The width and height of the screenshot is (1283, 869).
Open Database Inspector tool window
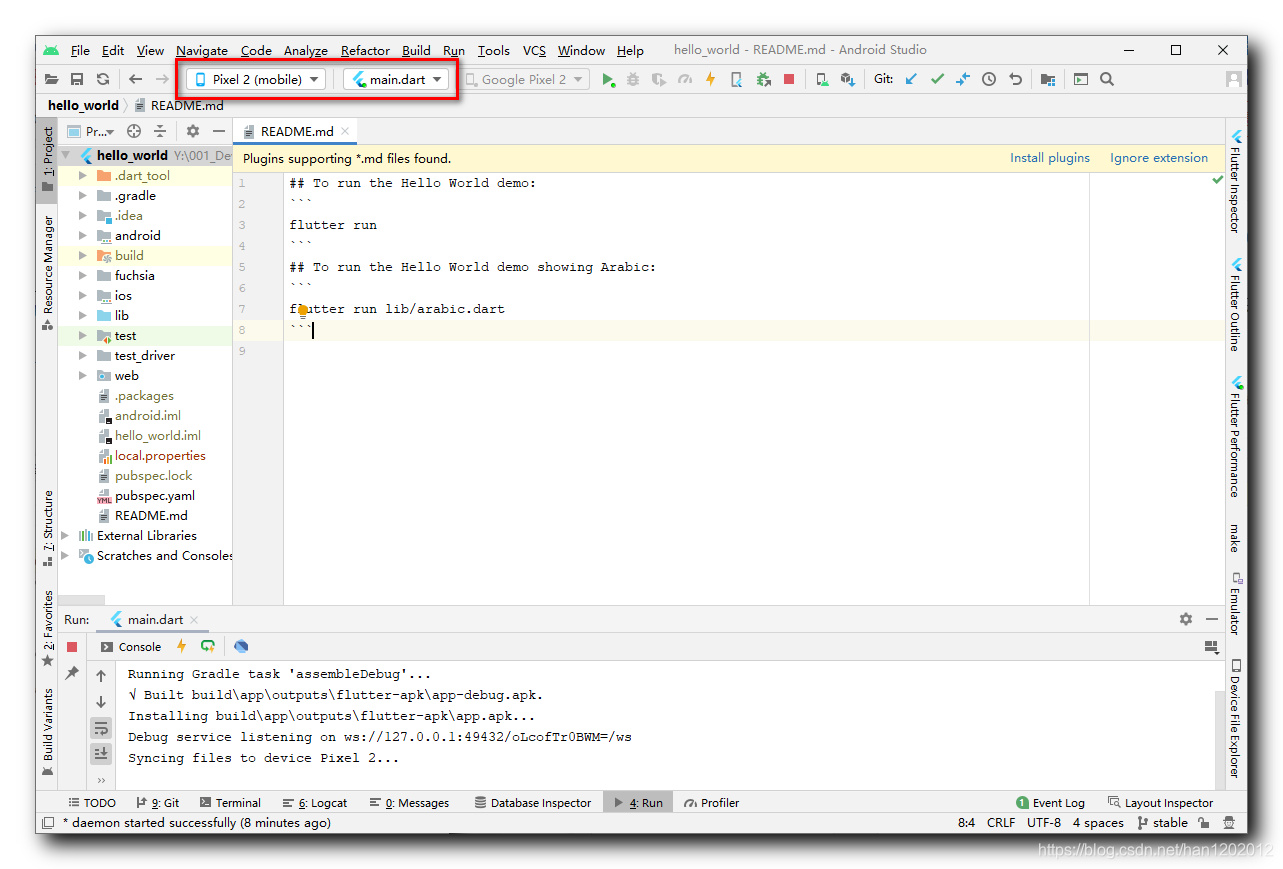tap(533, 802)
